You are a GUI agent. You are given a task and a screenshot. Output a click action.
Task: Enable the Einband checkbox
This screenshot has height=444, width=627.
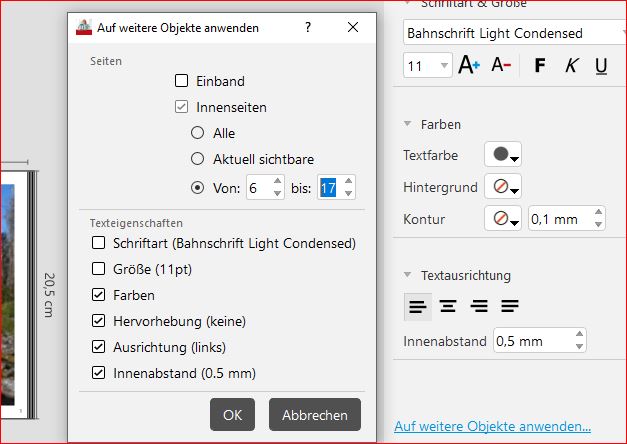click(181, 81)
